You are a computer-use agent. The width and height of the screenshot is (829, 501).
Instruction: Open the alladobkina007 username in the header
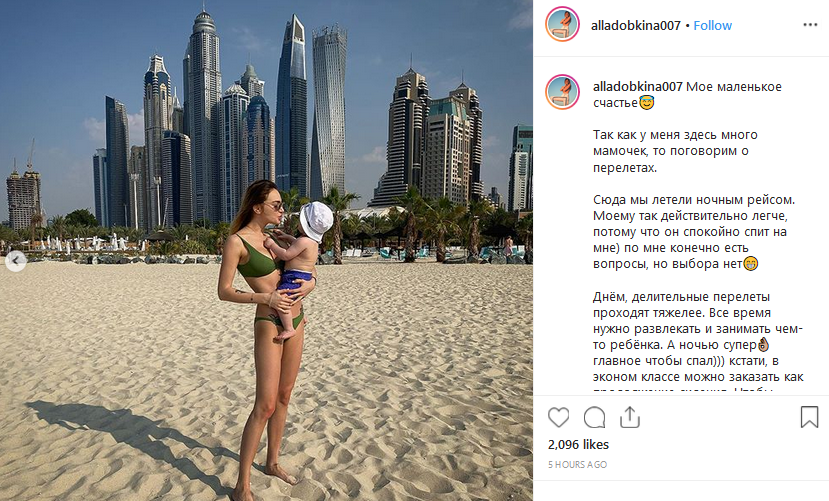click(635, 25)
